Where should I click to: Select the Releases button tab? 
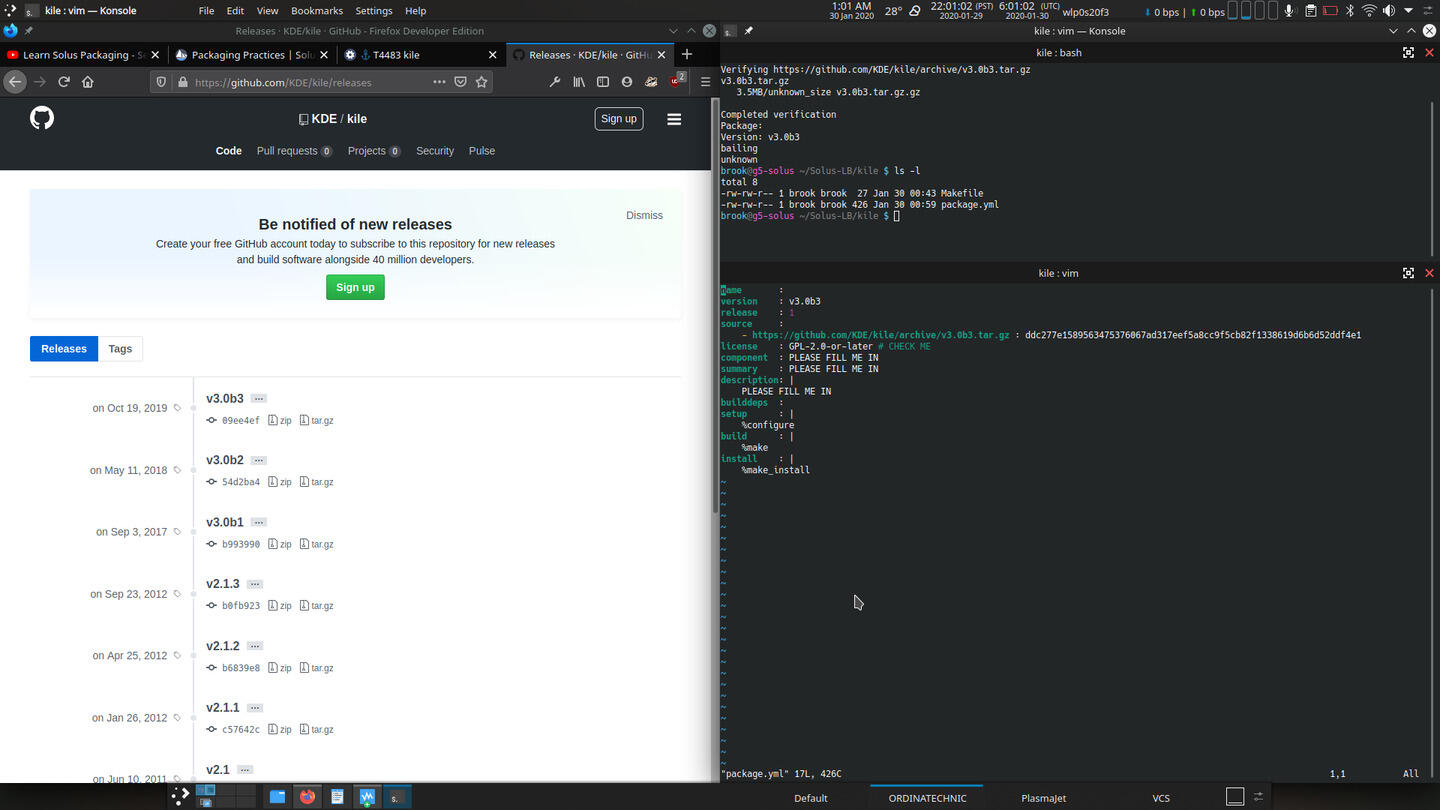[64, 349]
